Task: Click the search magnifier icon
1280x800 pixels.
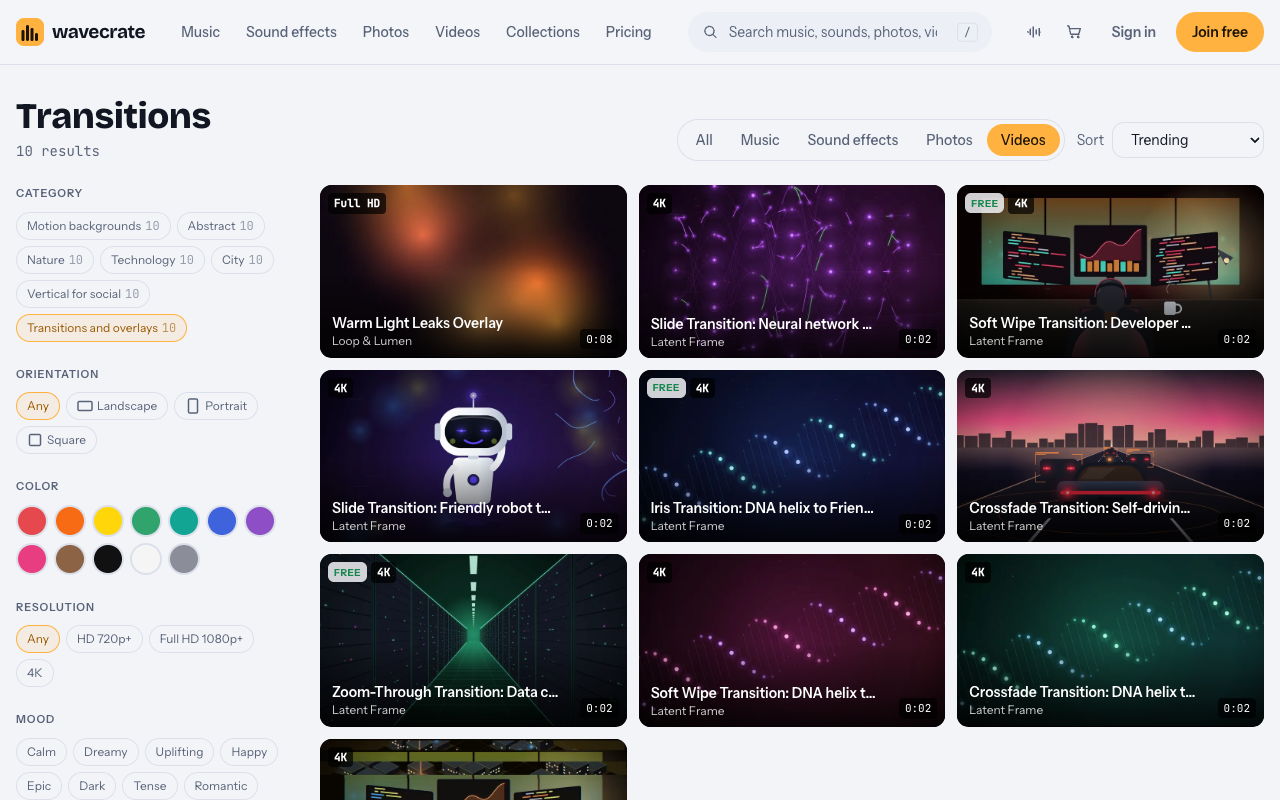Action: click(711, 32)
